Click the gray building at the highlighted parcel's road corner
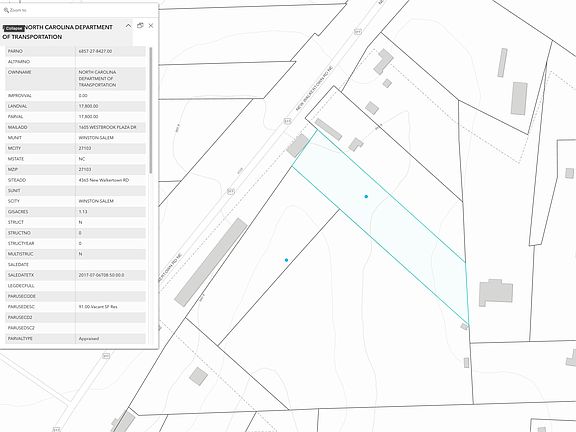Image resolution: width=576 pixels, height=432 pixels. point(297,145)
